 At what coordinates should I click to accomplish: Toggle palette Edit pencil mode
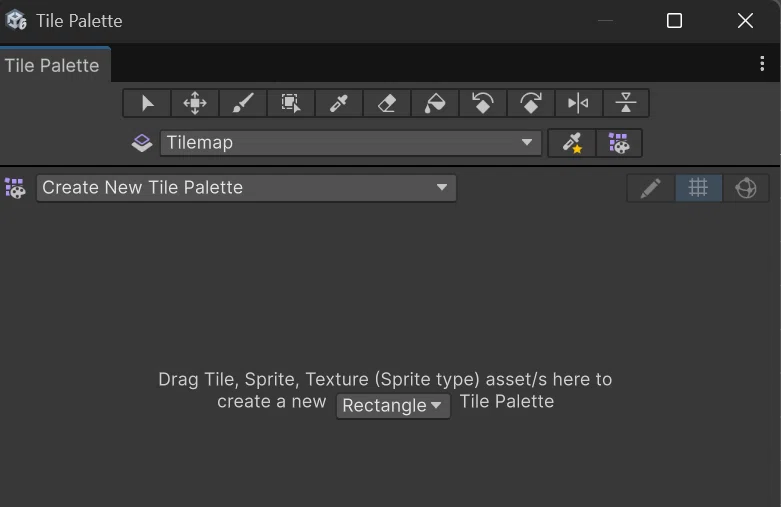click(x=651, y=188)
